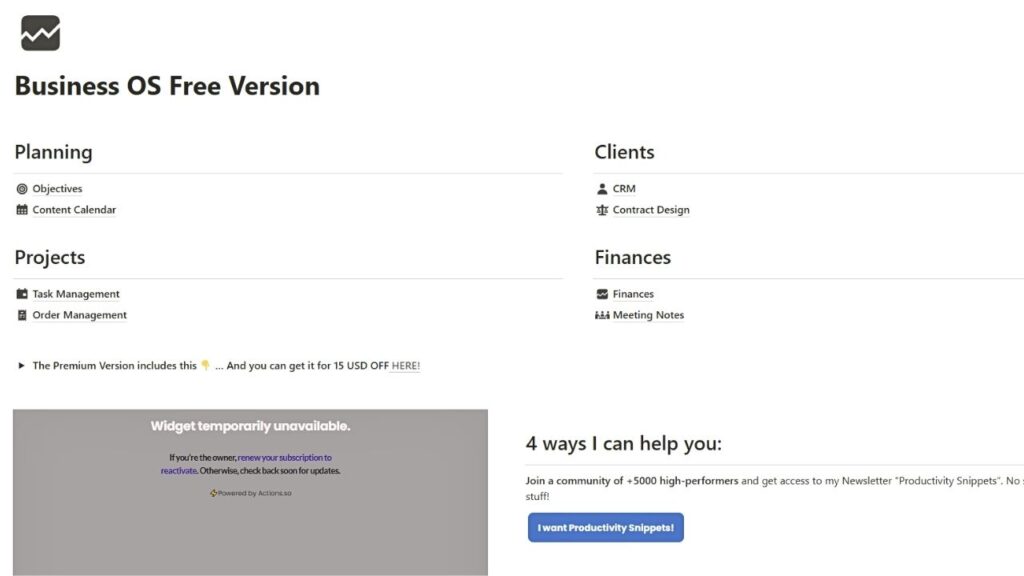Open the Order Management page
Viewport: 1024px width, 576px height.
(x=79, y=314)
